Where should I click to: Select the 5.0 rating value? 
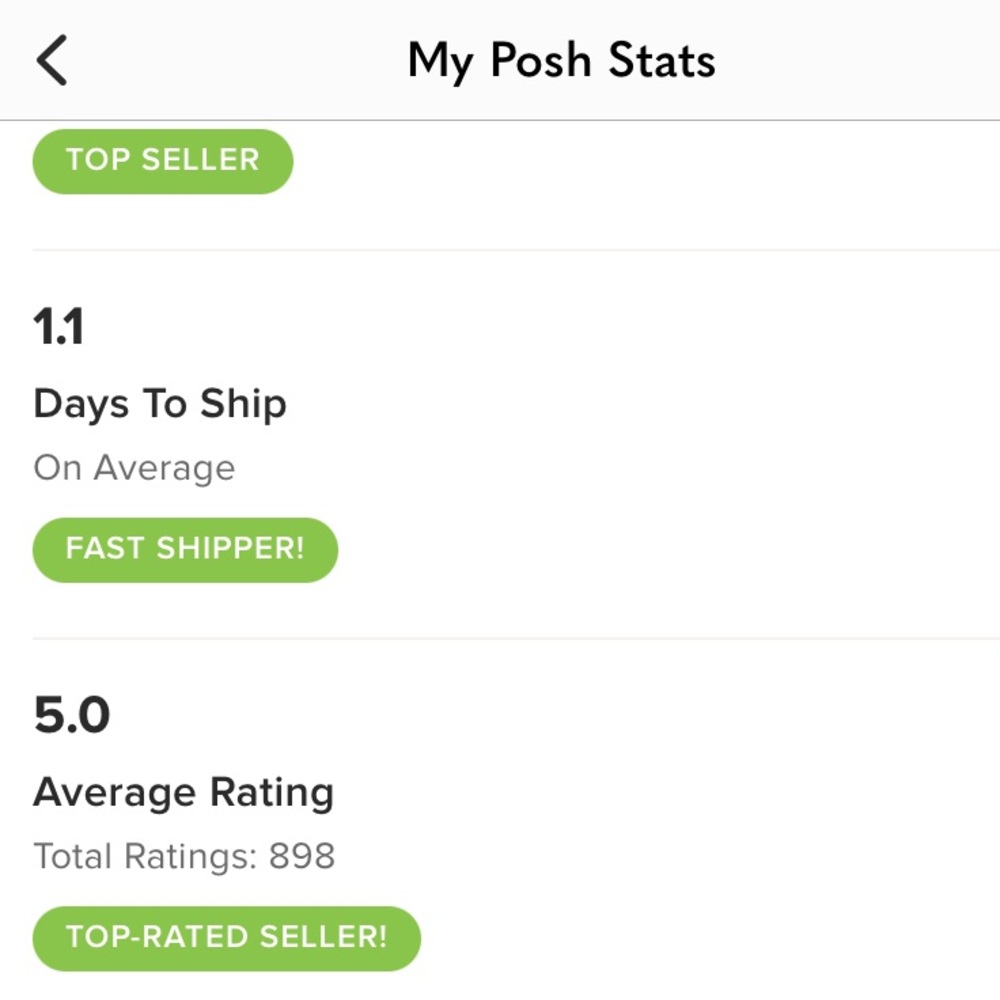pyautogui.click(x=72, y=715)
